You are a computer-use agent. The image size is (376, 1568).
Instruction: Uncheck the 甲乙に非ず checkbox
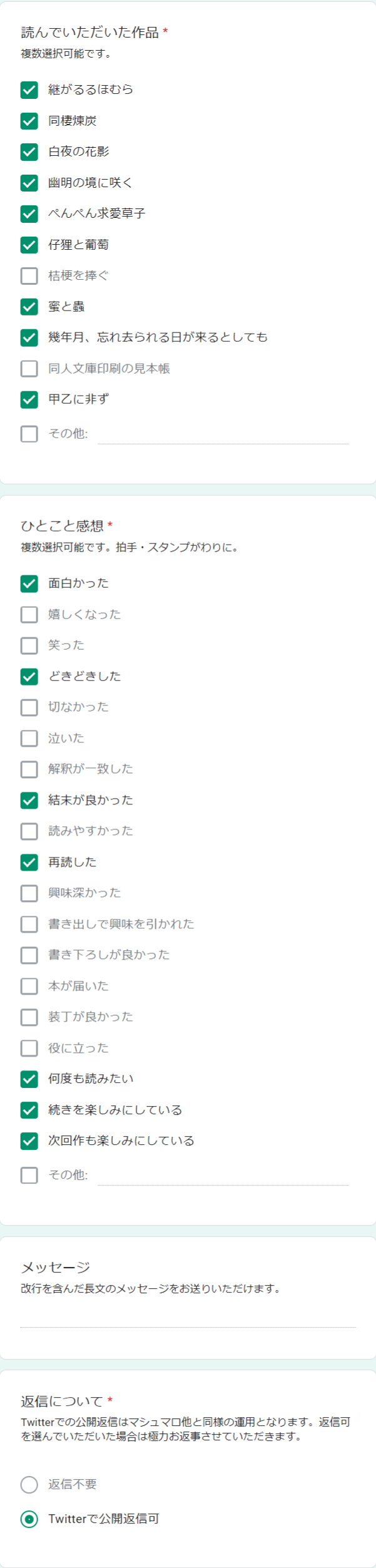tap(29, 399)
